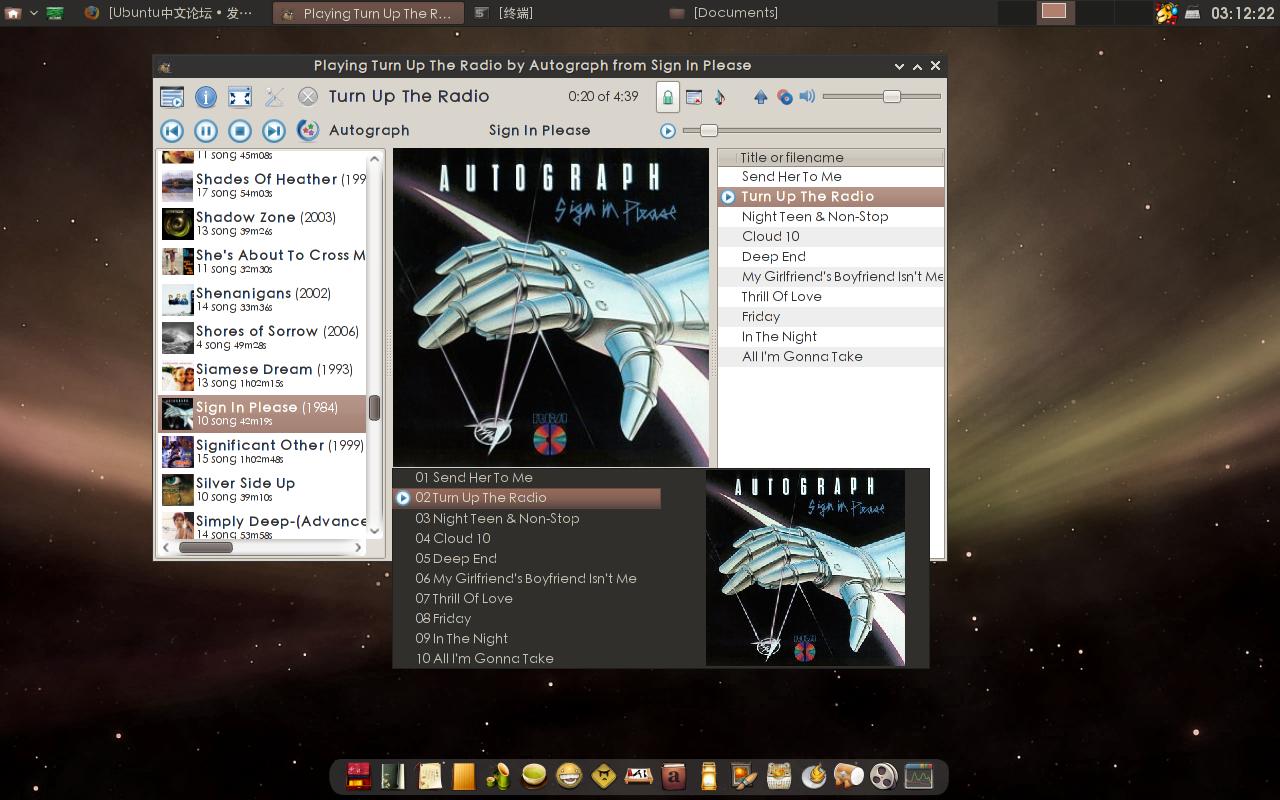The width and height of the screenshot is (1280, 800).
Task: Select the Silver Side Up album
Action: click(x=262, y=489)
